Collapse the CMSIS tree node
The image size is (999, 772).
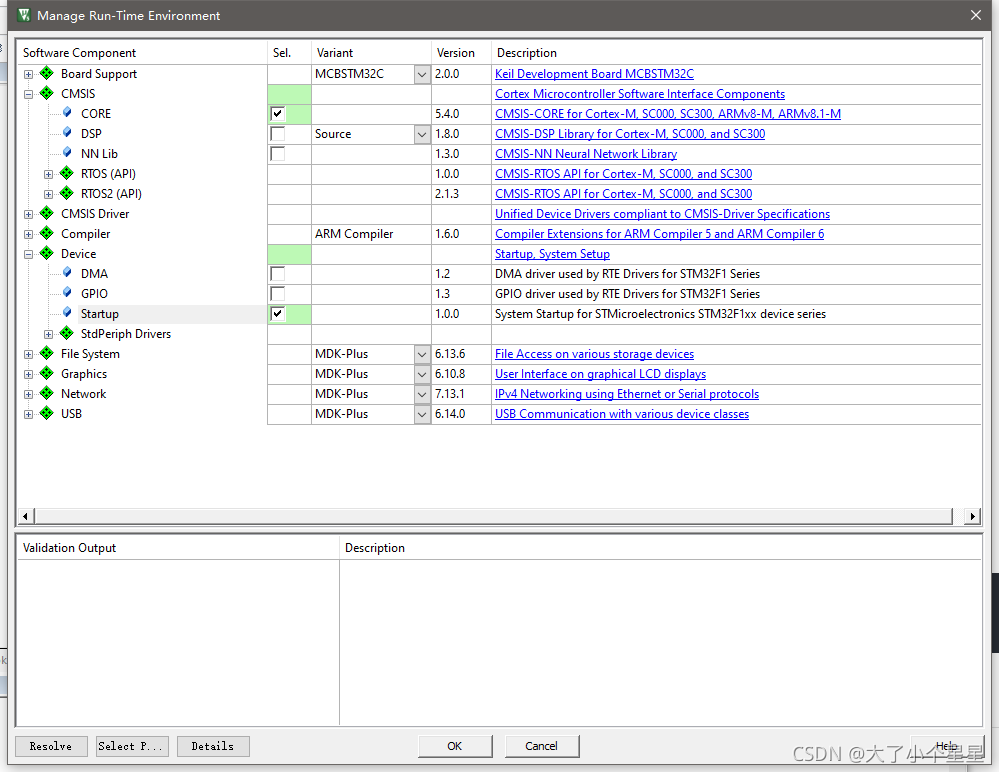[28, 94]
